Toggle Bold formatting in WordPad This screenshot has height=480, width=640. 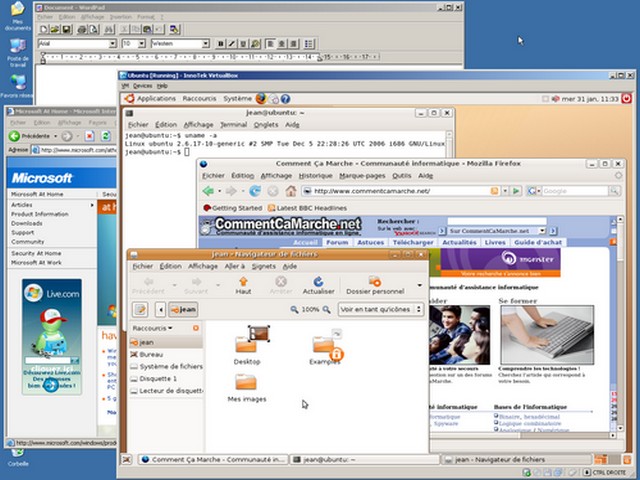click(221, 44)
